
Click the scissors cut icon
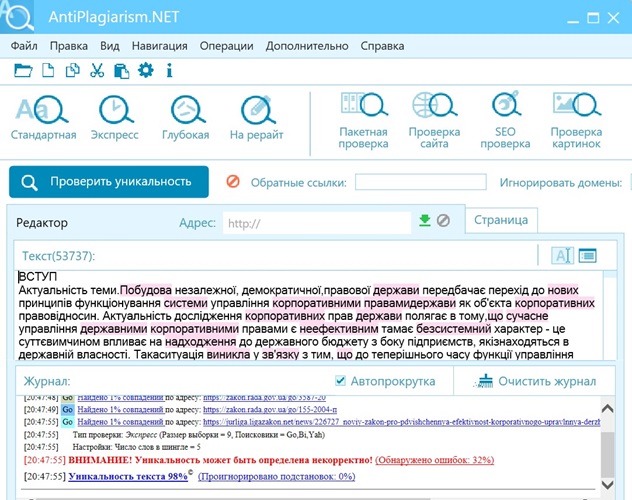[97, 70]
